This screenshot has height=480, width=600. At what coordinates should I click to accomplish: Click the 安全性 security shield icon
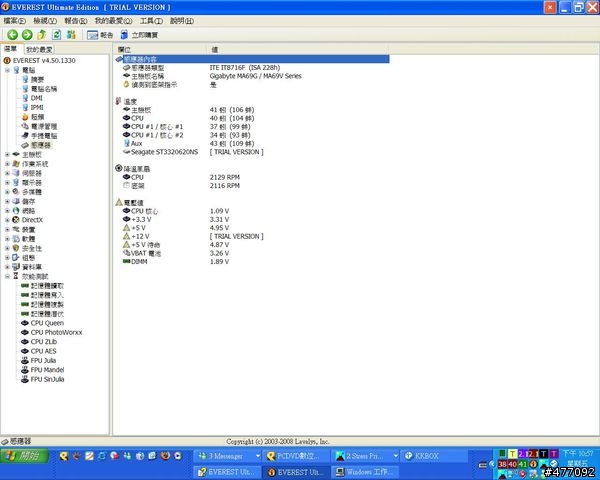tap(16, 248)
